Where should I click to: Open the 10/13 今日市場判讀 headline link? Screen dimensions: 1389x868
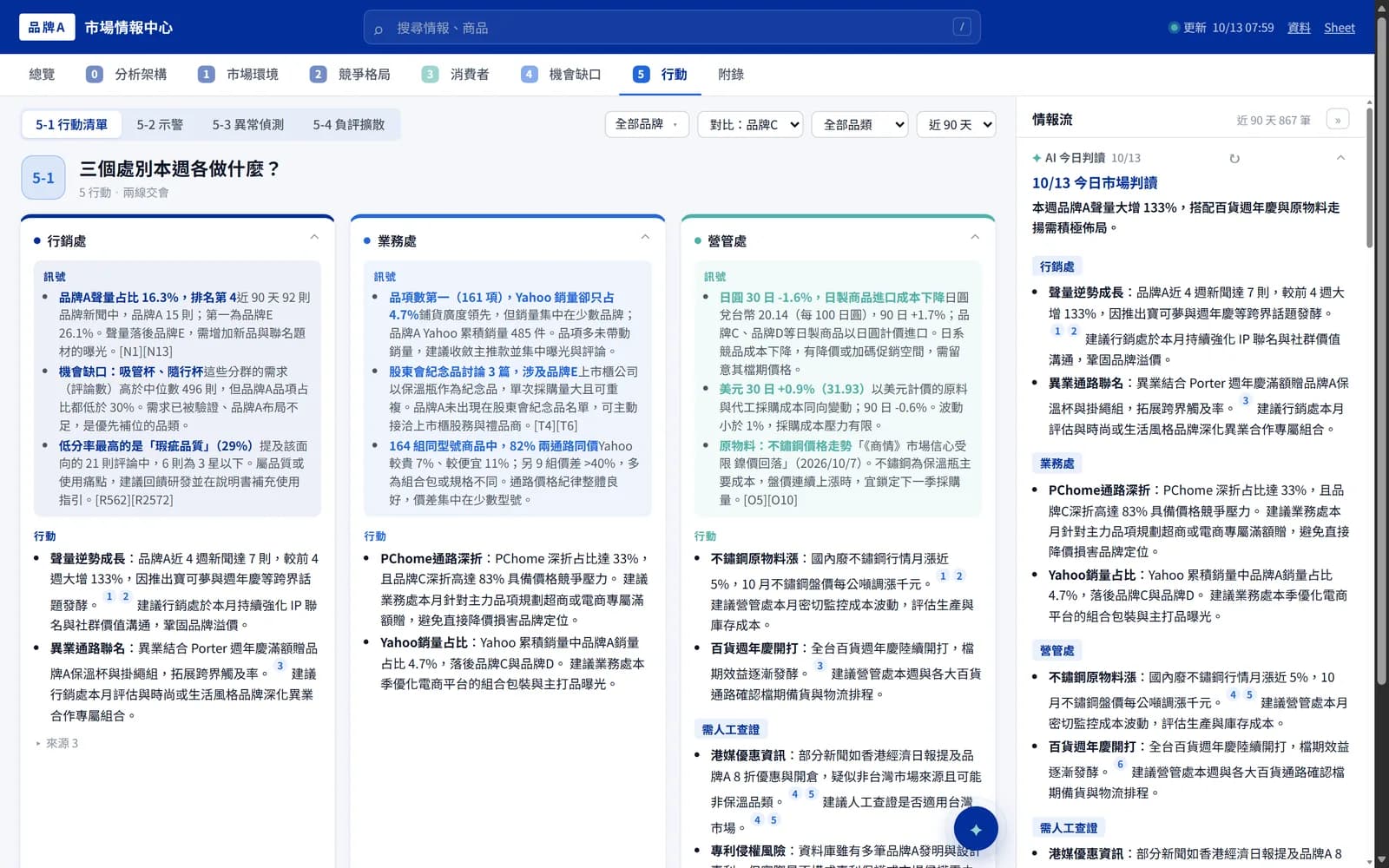click(1095, 183)
